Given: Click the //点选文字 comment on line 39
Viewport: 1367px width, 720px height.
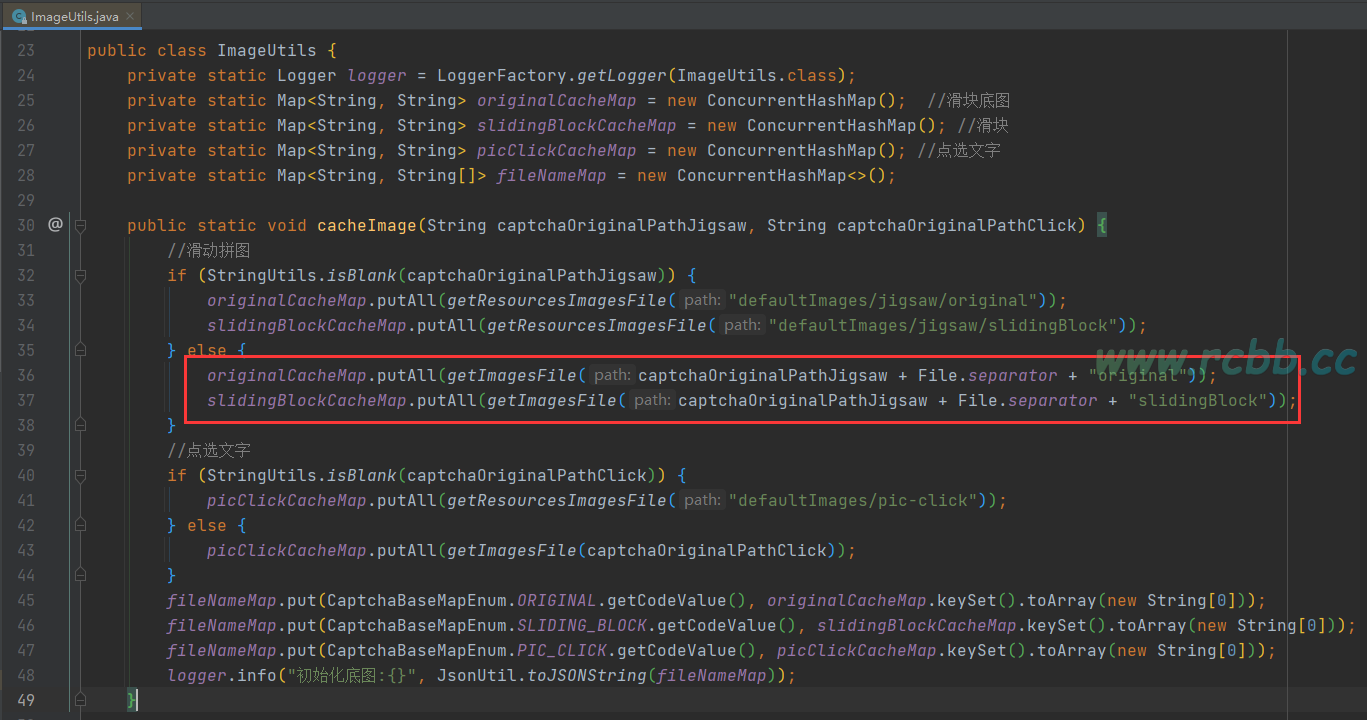Looking at the screenshot, I should pos(208,450).
